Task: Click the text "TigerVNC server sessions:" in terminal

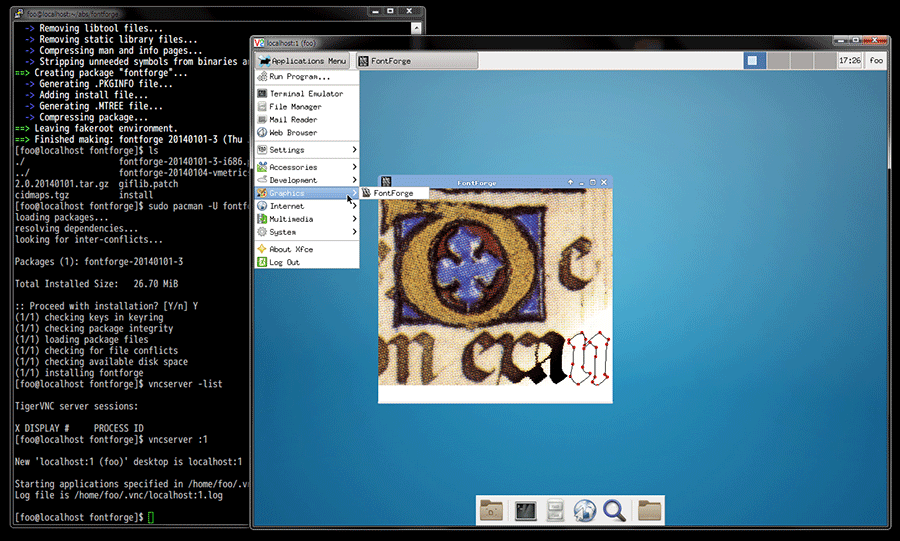Action: pyautogui.click(x=76, y=406)
